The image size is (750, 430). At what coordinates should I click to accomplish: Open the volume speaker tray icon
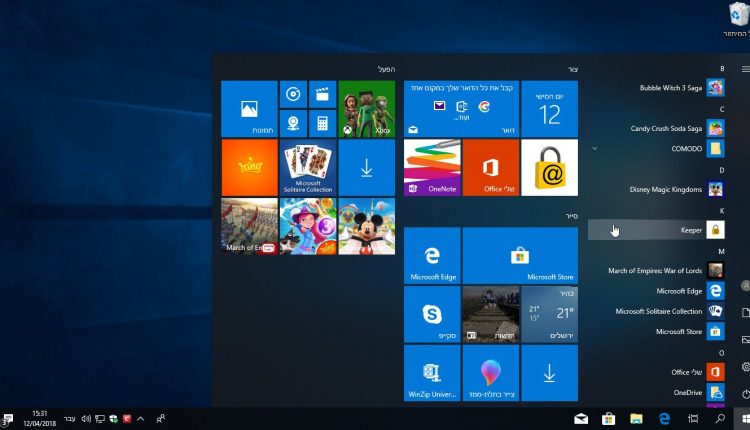pyautogui.click(x=86, y=419)
